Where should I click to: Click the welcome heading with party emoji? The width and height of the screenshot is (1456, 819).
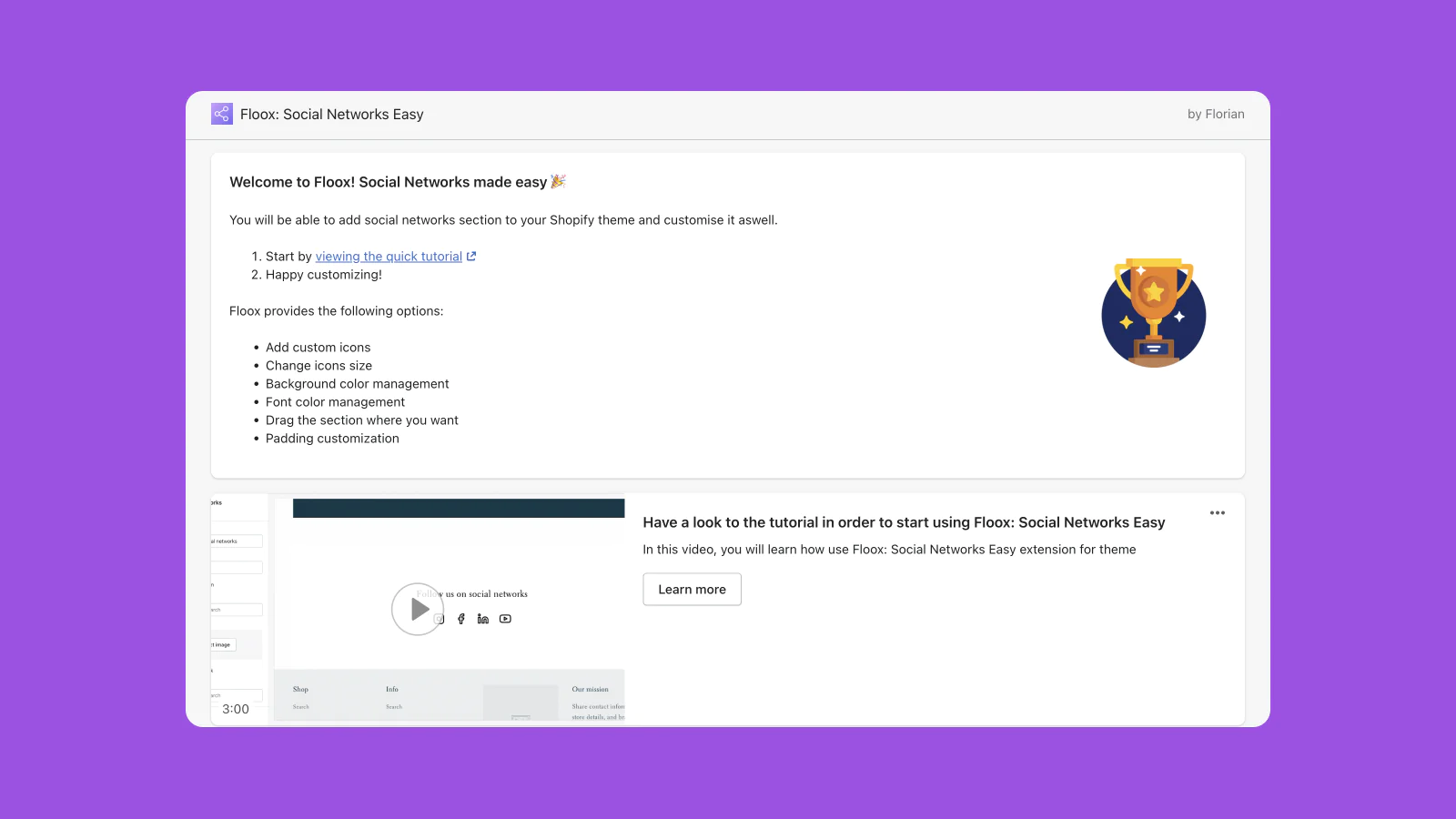pos(398,182)
